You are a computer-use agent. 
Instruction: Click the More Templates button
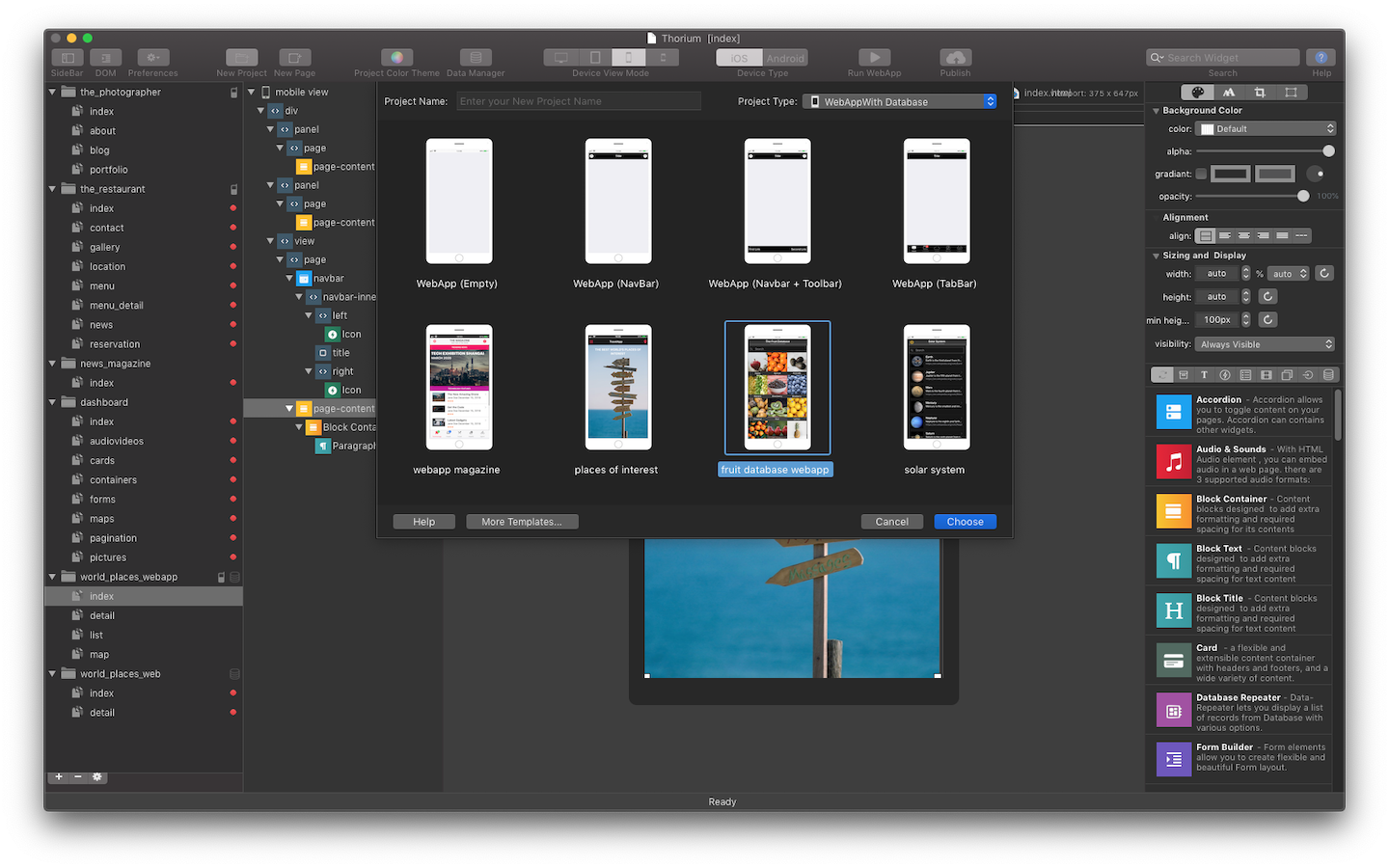(522, 522)
